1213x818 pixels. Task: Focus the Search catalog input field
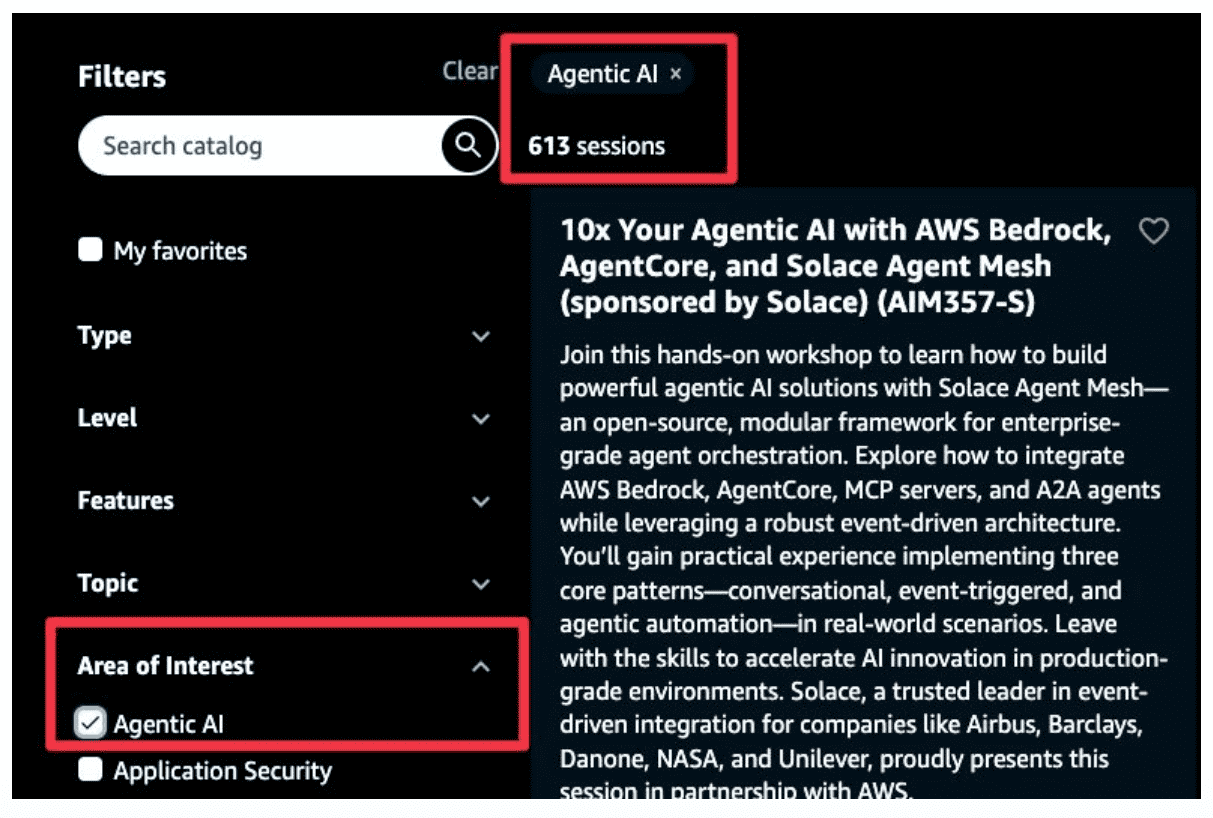point(260,146)
